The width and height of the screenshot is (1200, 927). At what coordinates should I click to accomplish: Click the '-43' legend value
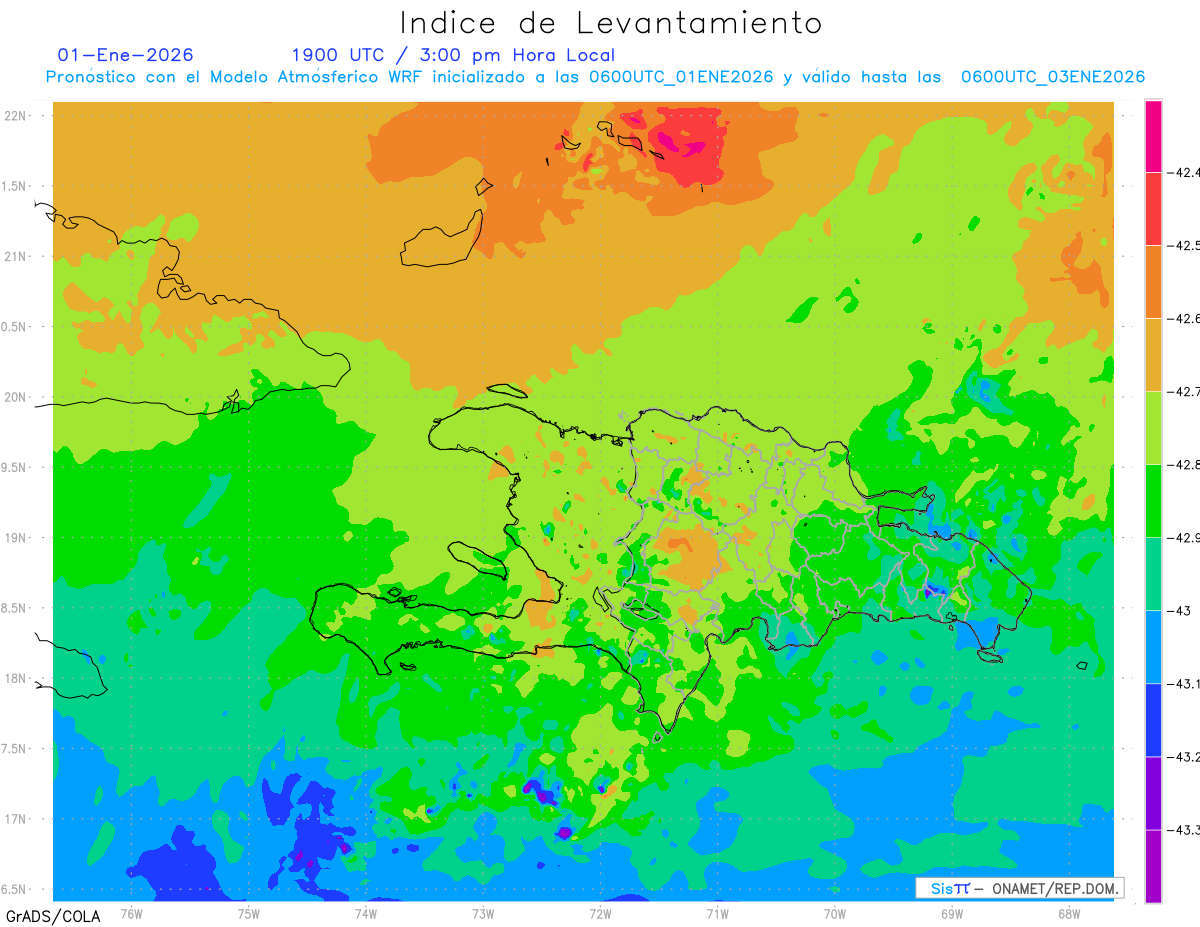(1178, 610)
